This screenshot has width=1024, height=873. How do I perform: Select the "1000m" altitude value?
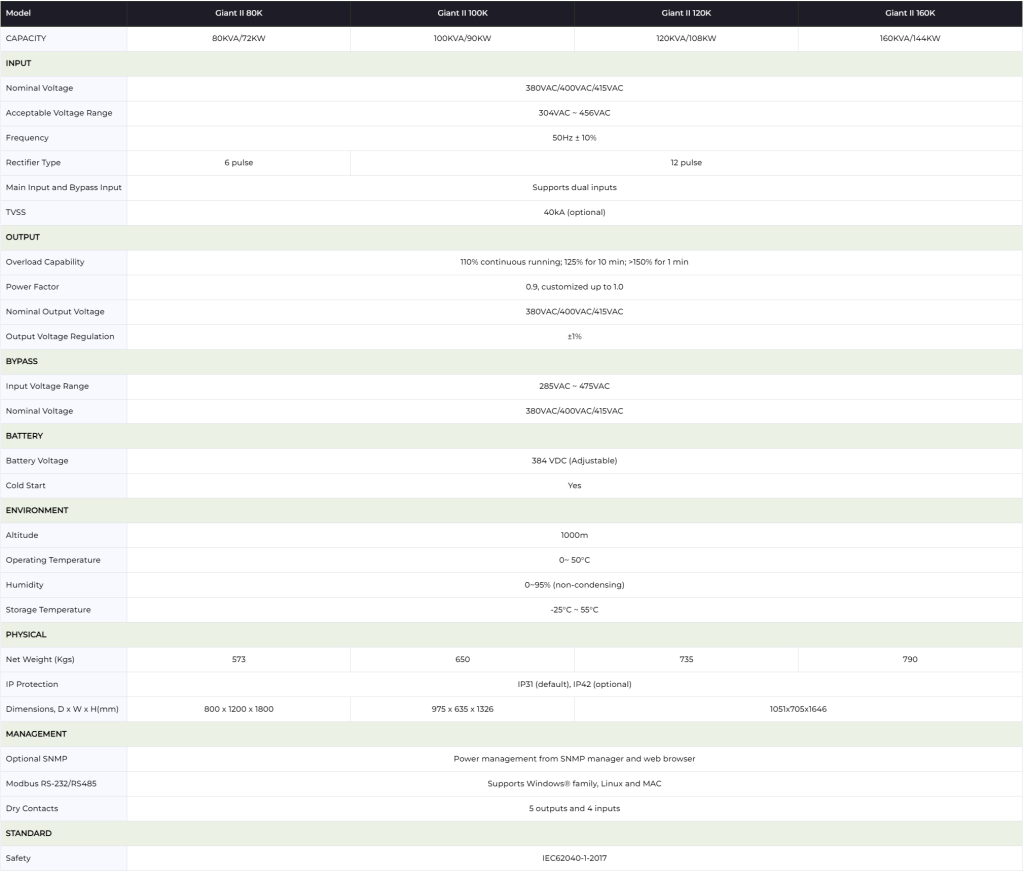point(575,535)
